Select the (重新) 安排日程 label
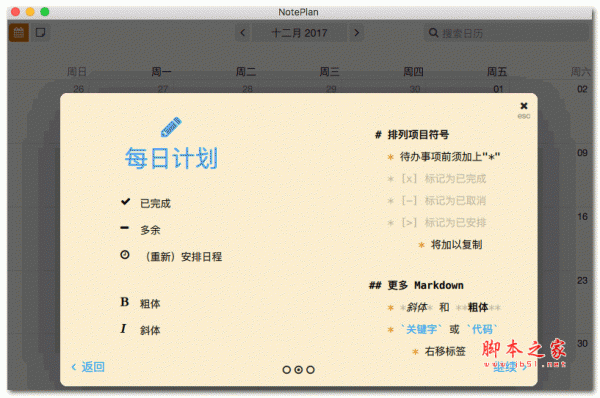Viewport: 600px width, 398px height. 183,256
